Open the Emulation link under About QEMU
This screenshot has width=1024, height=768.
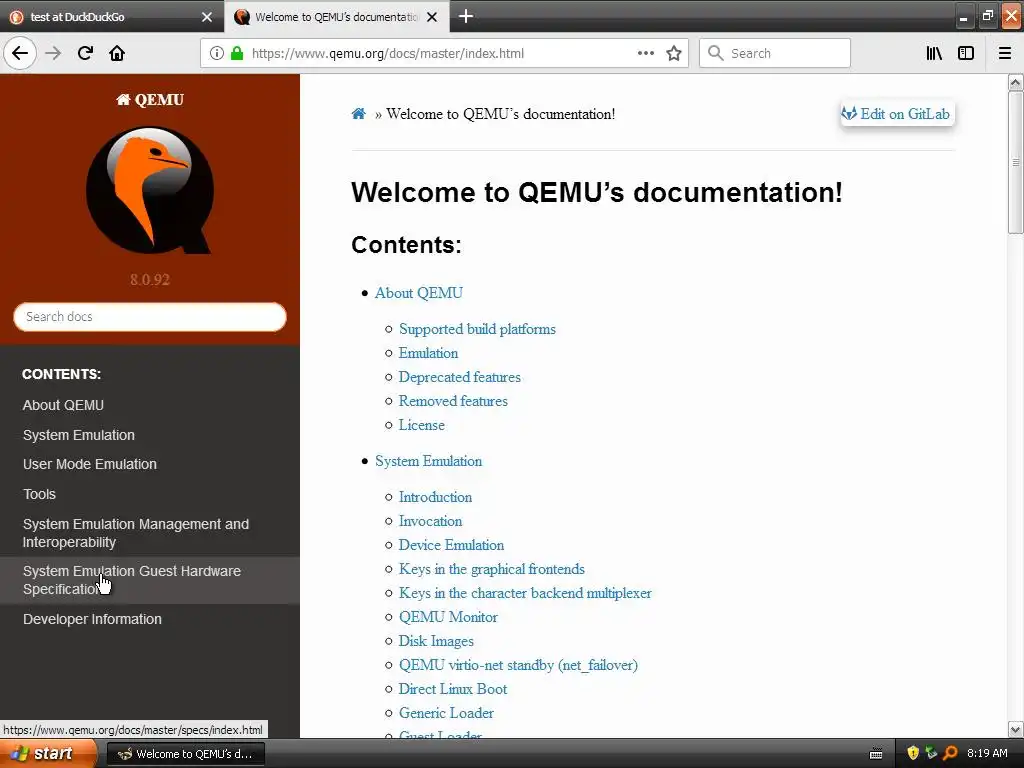click(428, 353)
